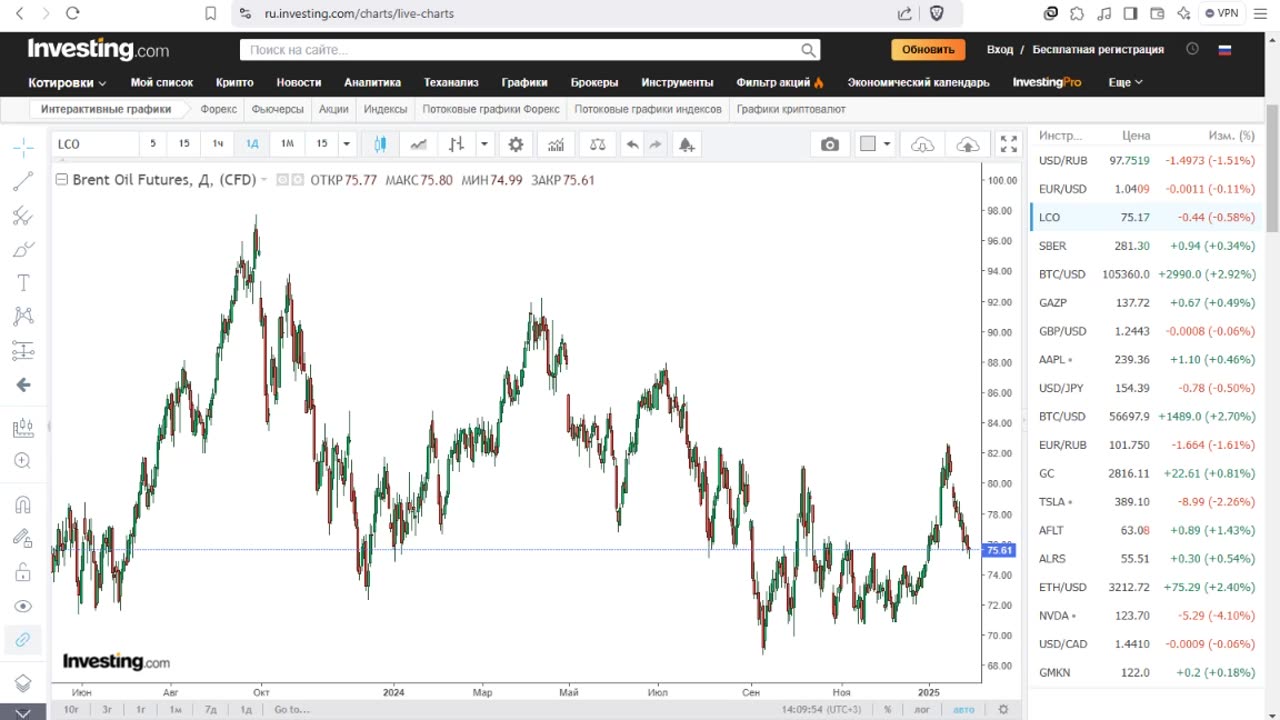Open the InvestingPro link
The width and height of the screenshot is (1280, 720).
coord(1047,82)
